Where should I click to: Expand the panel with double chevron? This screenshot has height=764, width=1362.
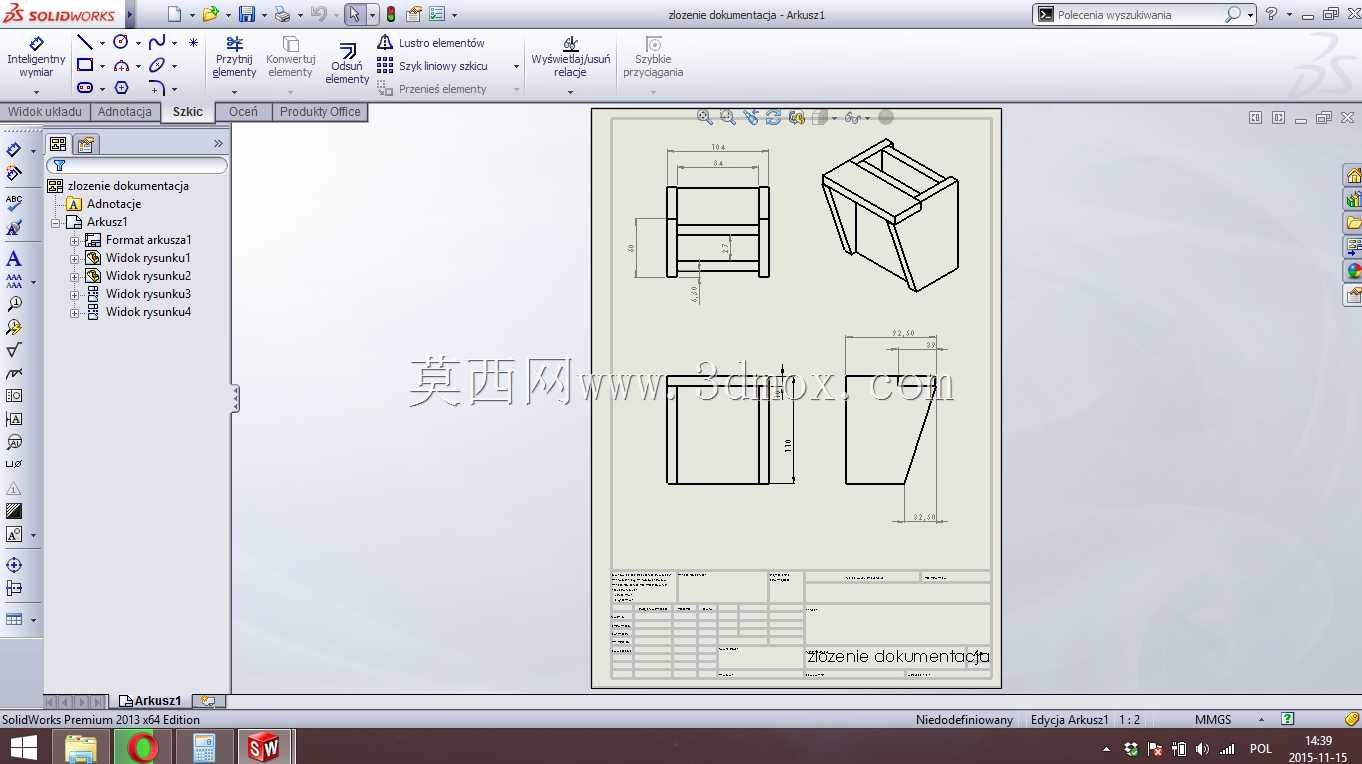click(x=218, y=143)
